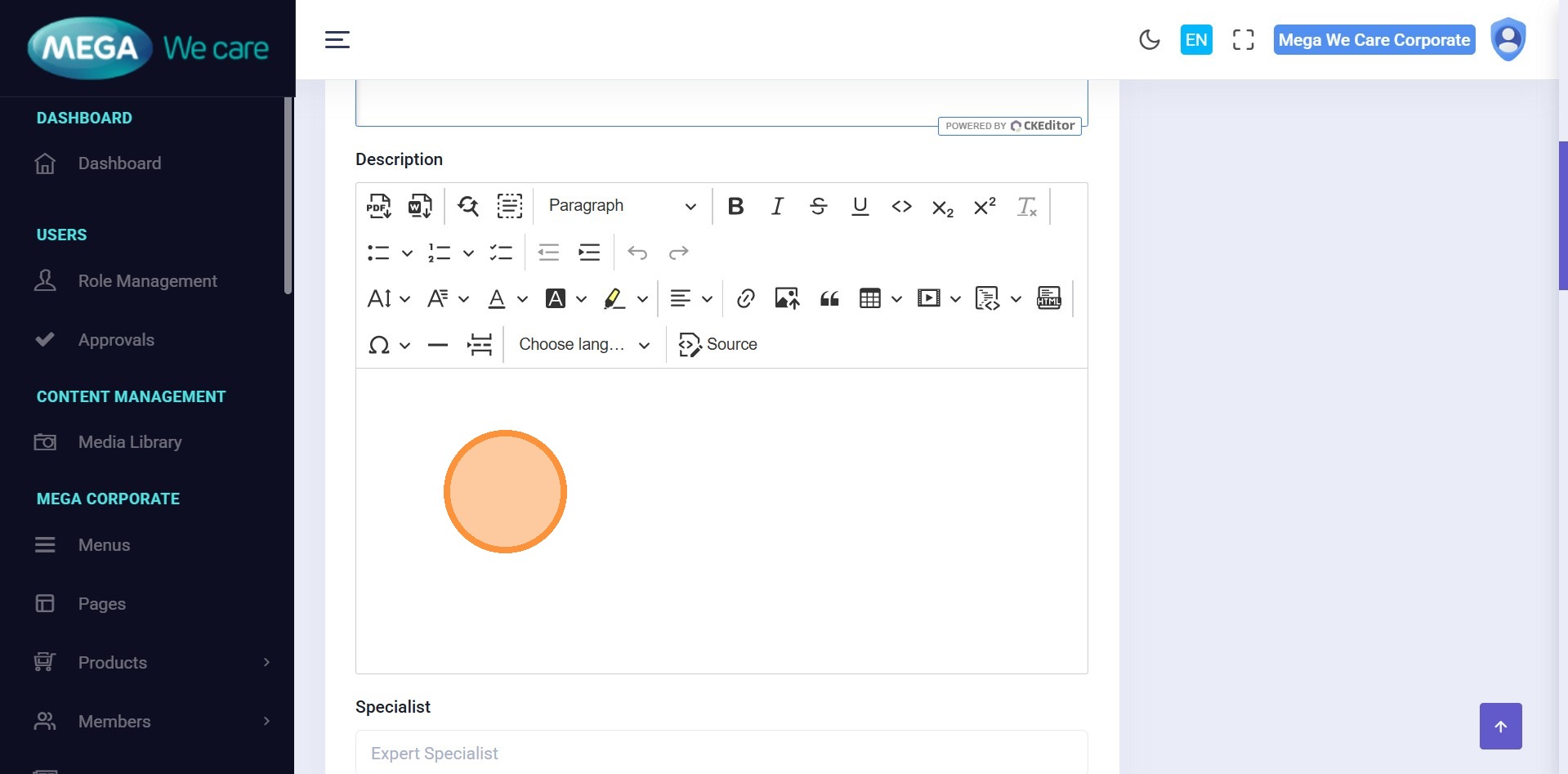Viewport: 1568px width, 774px height.
Task: Toggle Italic formatting
Action: click(777, 206)
